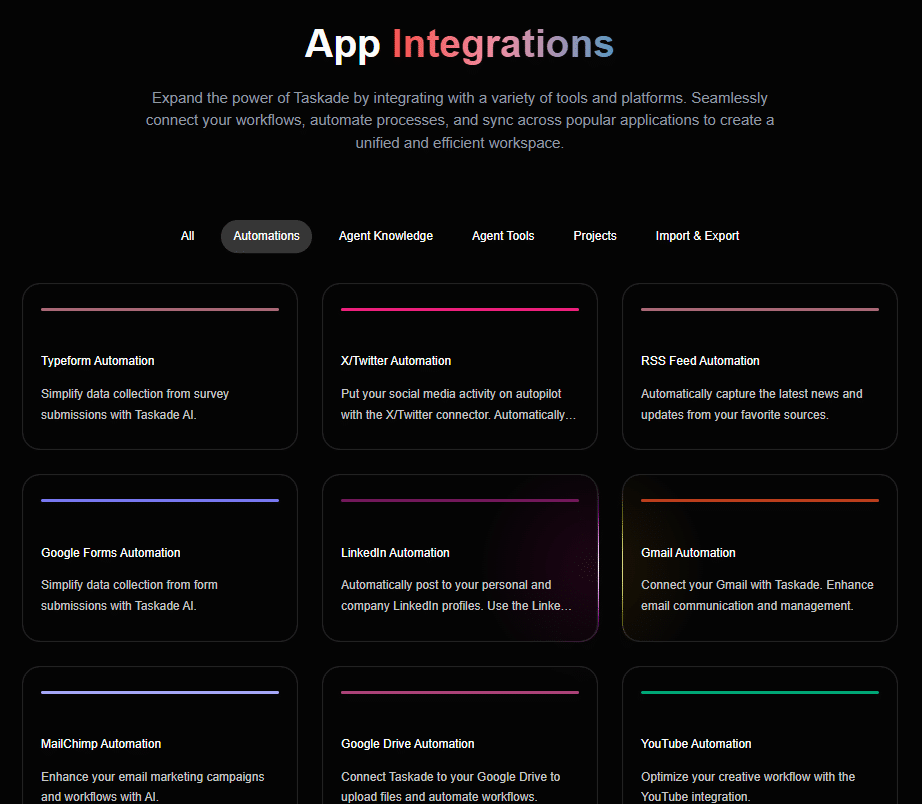Click text 'Connect Taskade to your Google Drive to'

pos(450,777)
